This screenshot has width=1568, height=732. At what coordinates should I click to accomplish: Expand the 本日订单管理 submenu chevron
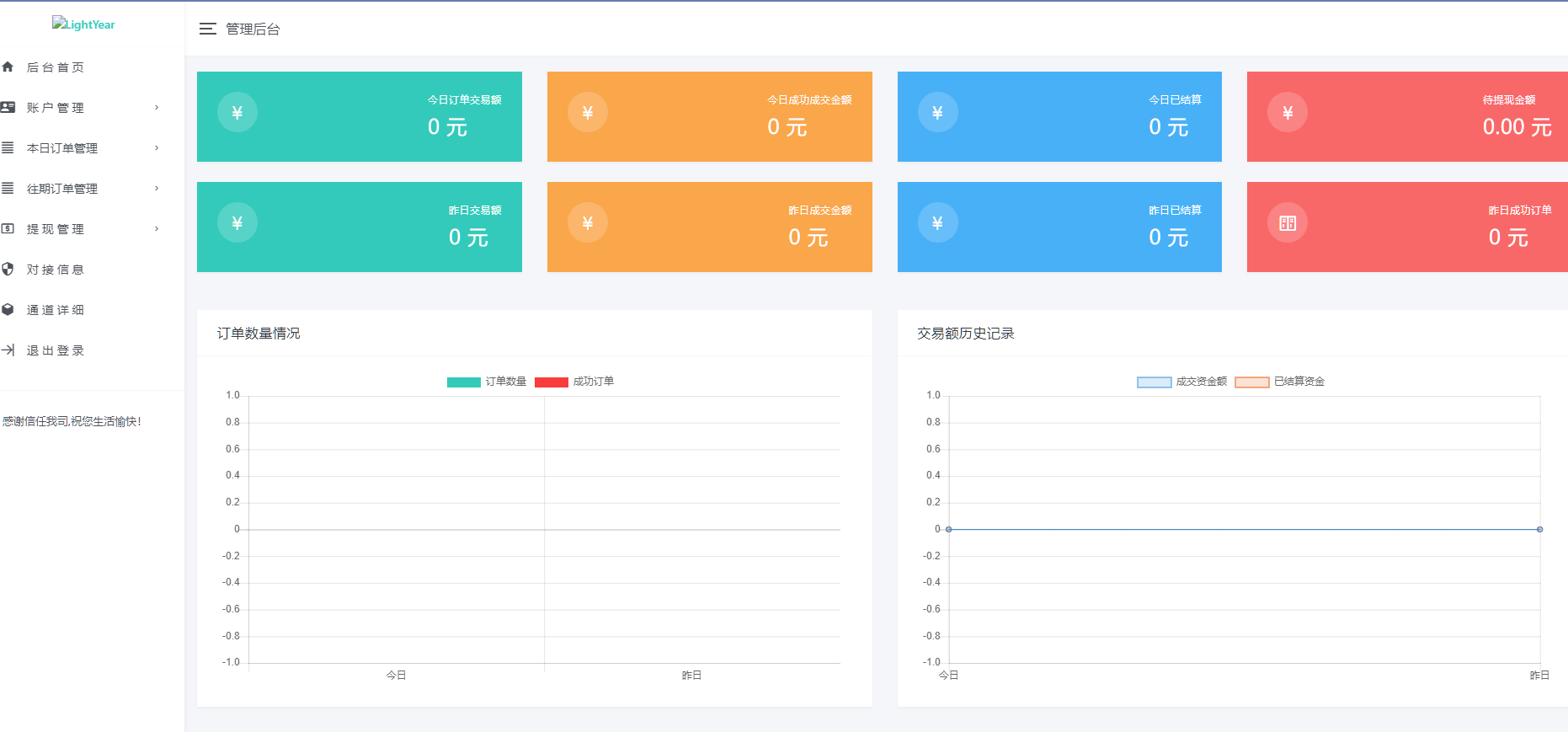click(157, 148)
